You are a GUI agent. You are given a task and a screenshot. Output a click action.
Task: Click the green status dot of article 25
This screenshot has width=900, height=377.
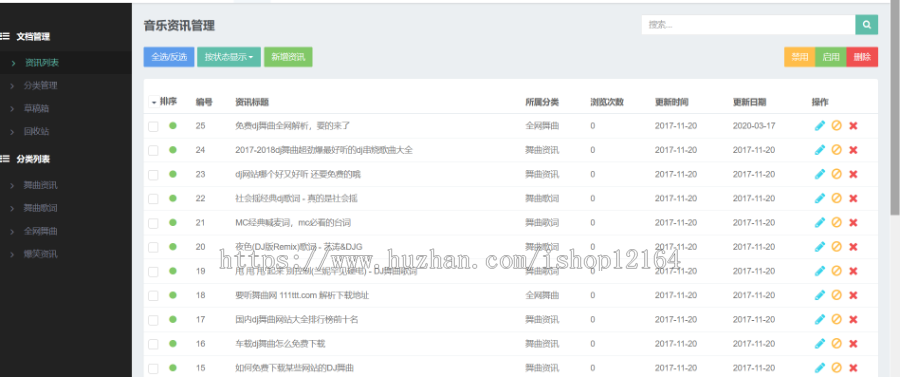click(x=173, y=126)
